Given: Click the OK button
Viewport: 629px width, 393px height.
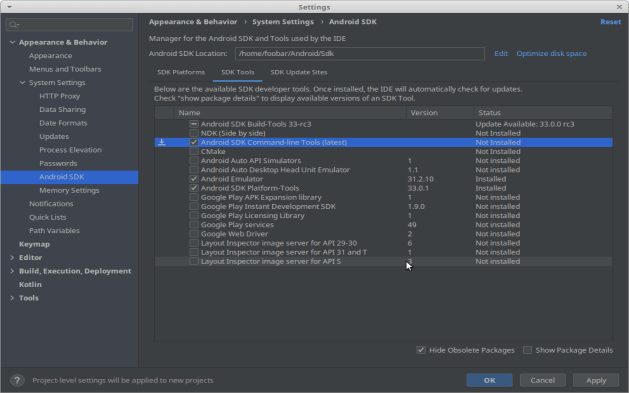Looking at the screenshot, I should (489, 380).
